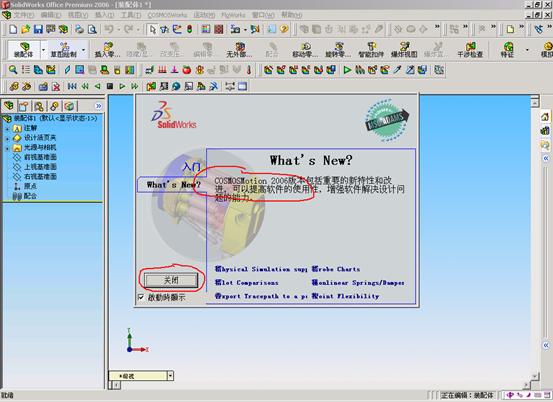This screenshot has width=553, height=402.
Task: Open the 工具 Tools menu
Action: 131,15
